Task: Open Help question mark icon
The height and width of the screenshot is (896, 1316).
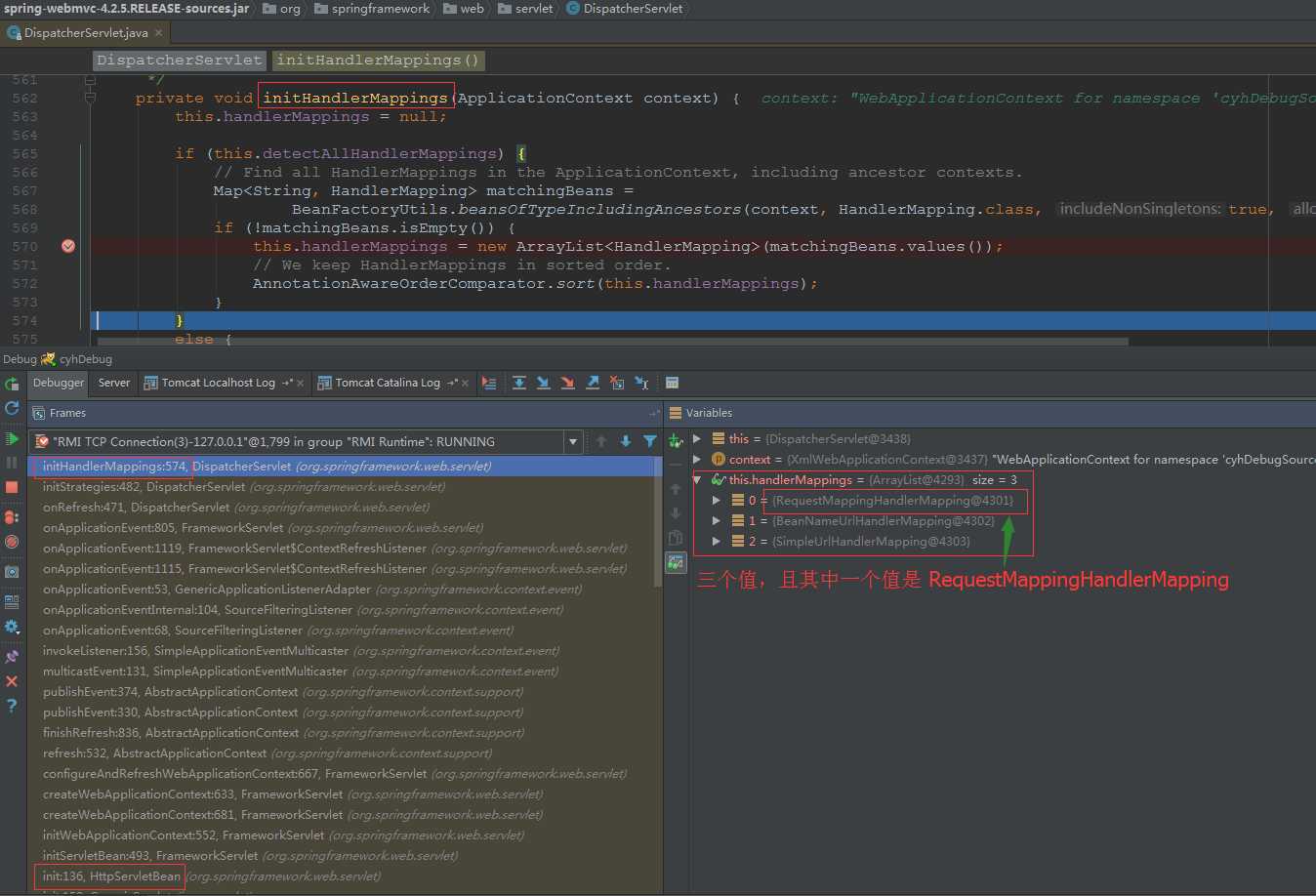Action: pyautogui.click(x=12, y=705)
